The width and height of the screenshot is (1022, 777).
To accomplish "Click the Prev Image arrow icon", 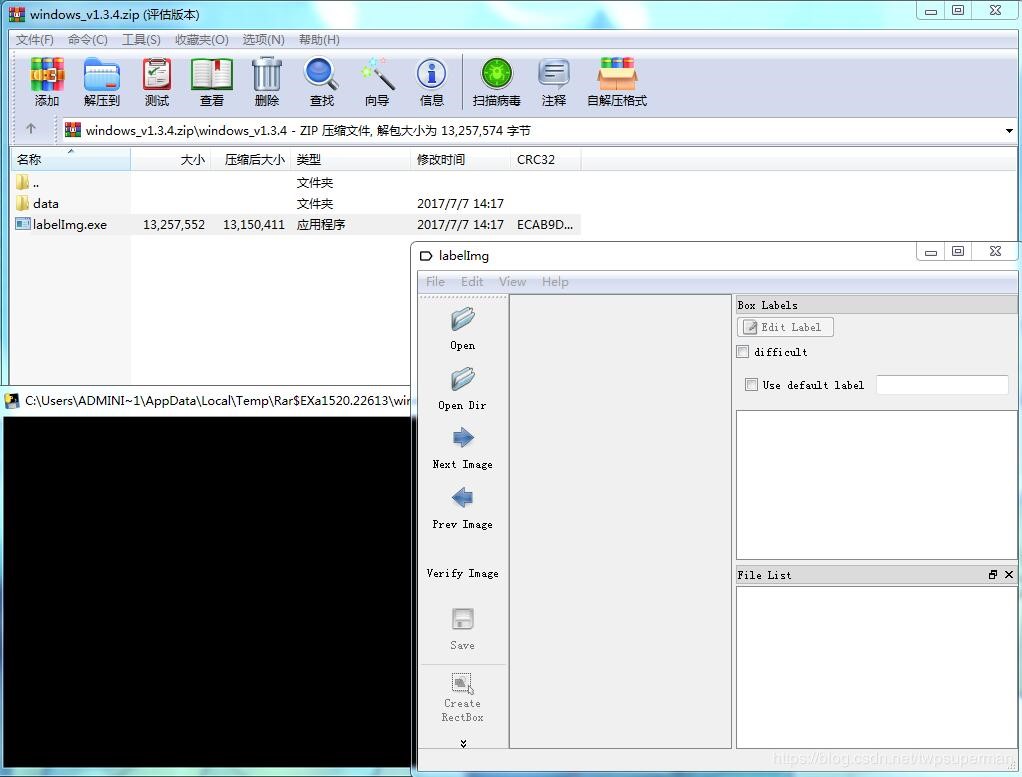I will 462,498.
